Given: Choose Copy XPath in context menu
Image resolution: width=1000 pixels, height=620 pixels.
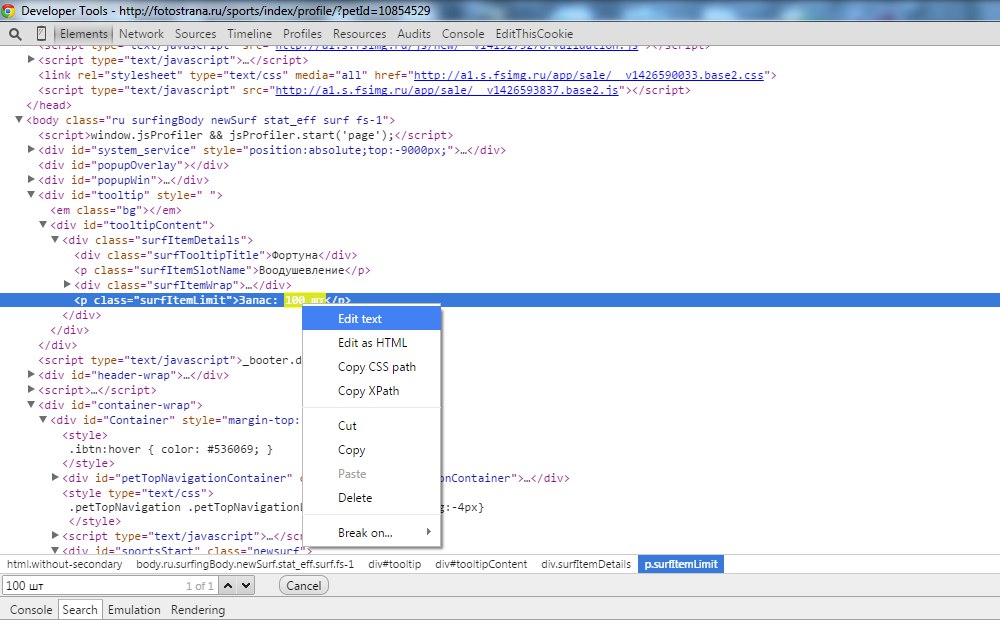Looking at the screenshot, I should coord(368,391).
